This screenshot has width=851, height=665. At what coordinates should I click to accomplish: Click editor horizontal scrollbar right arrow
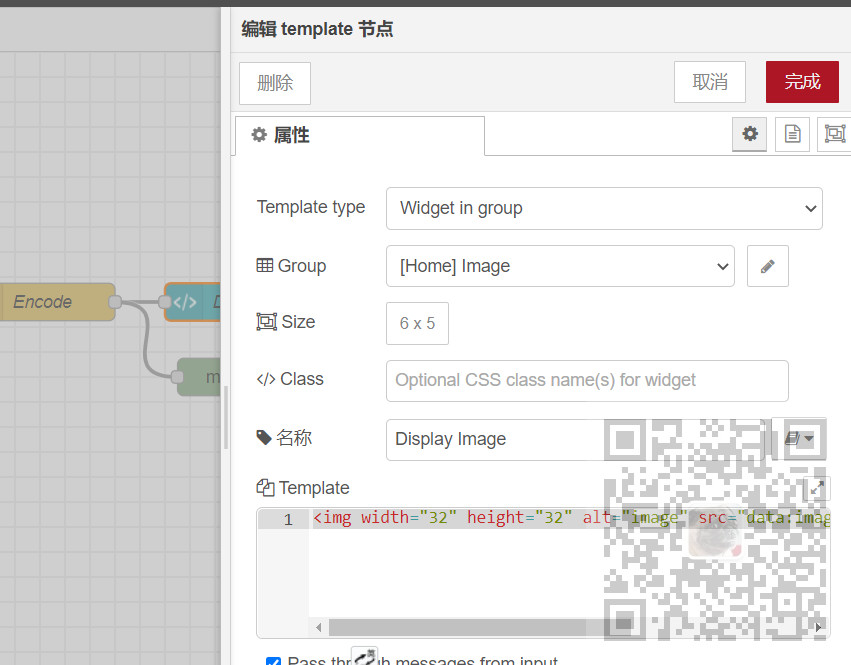pos(818,628)
